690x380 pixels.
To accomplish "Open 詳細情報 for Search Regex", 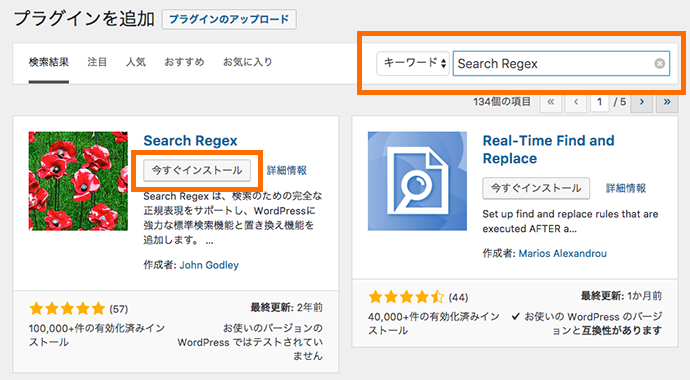I will click(x=287, y=171).
